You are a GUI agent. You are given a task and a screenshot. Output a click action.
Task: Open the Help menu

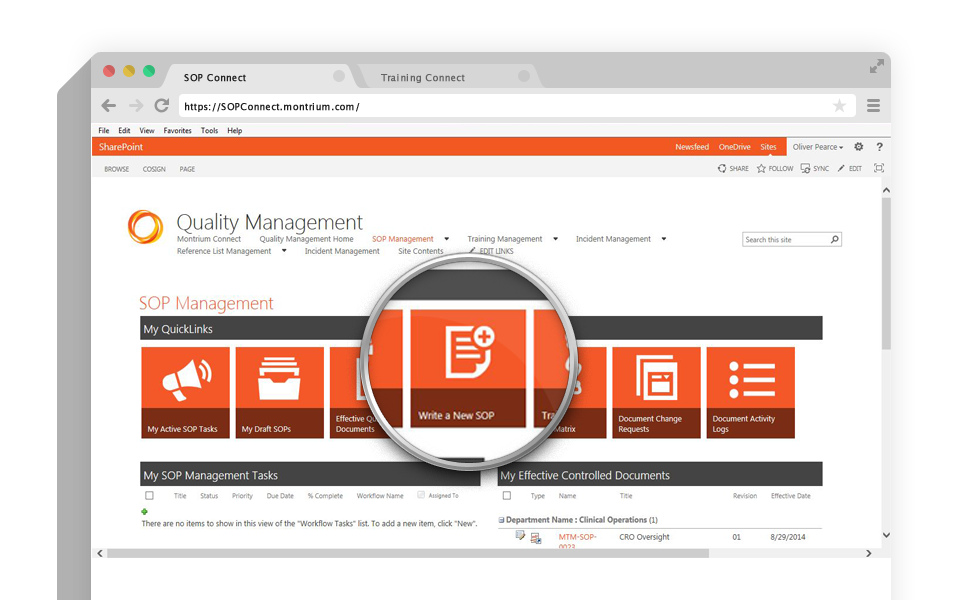click(234, 130)
